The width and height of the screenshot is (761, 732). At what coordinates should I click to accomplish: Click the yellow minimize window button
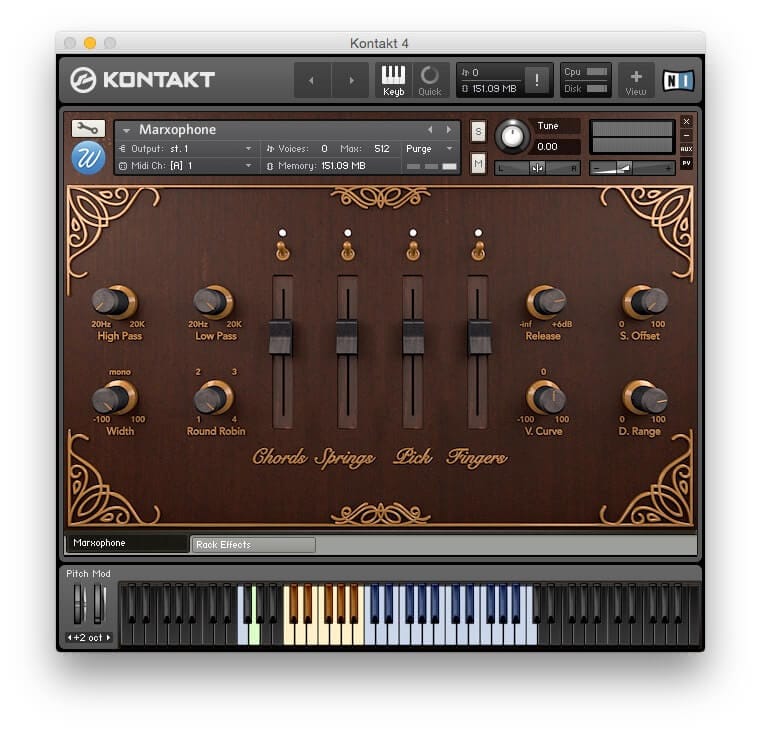click(90, 43)
